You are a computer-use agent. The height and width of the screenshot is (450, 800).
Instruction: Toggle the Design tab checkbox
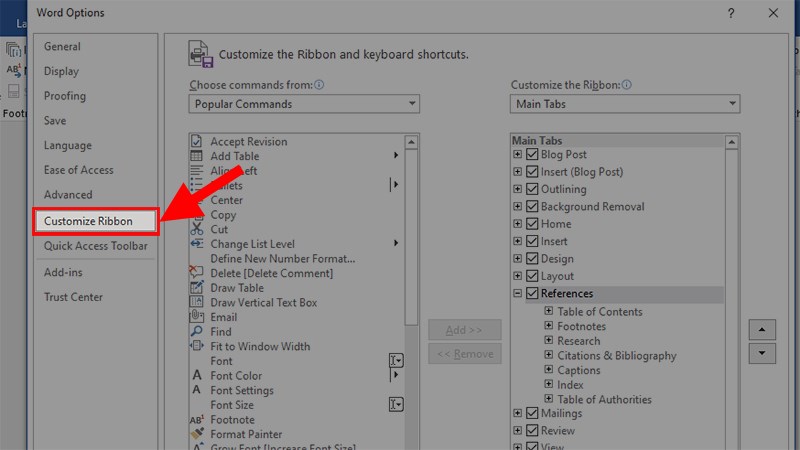click(x=532, y=259)
